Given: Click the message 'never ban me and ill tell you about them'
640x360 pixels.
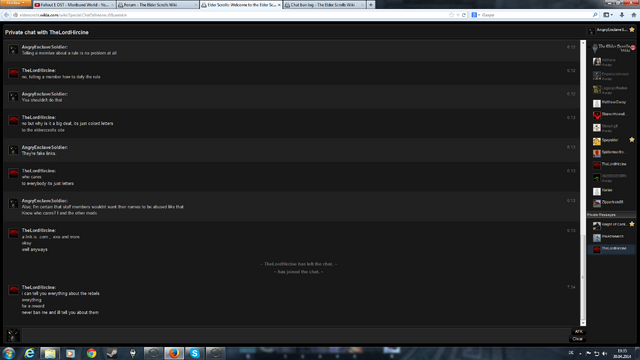Looking at the screenshot, I should 60,313.
